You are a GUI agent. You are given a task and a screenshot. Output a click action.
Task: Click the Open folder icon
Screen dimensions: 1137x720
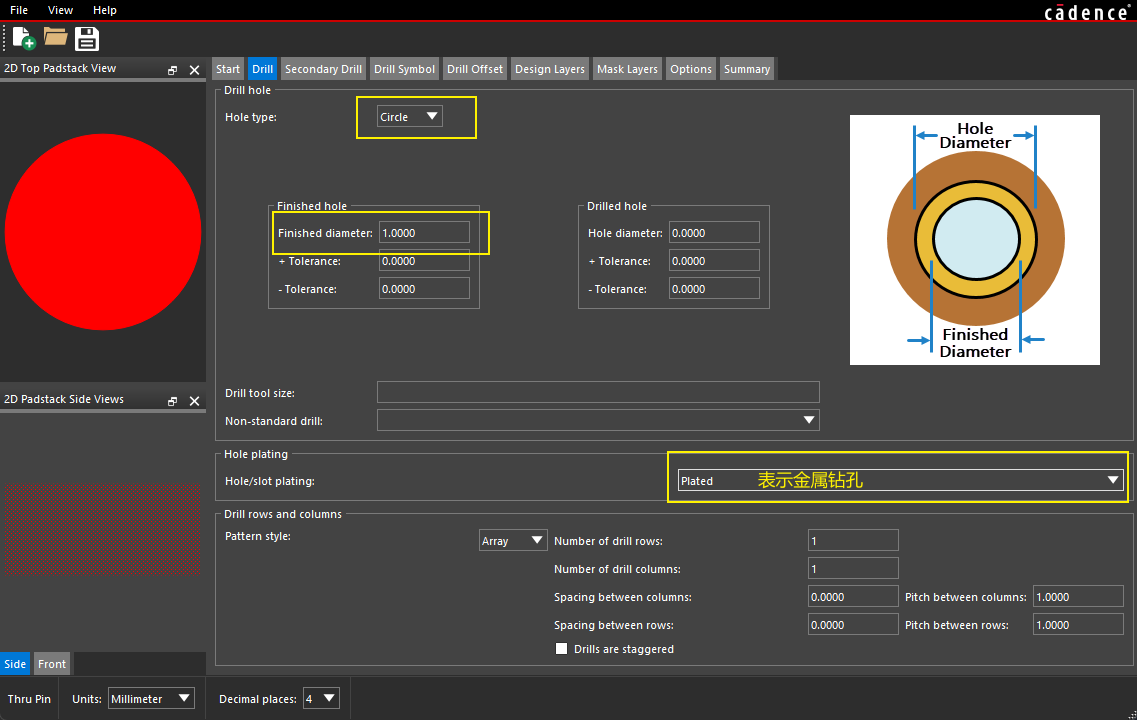click(55, 39)
